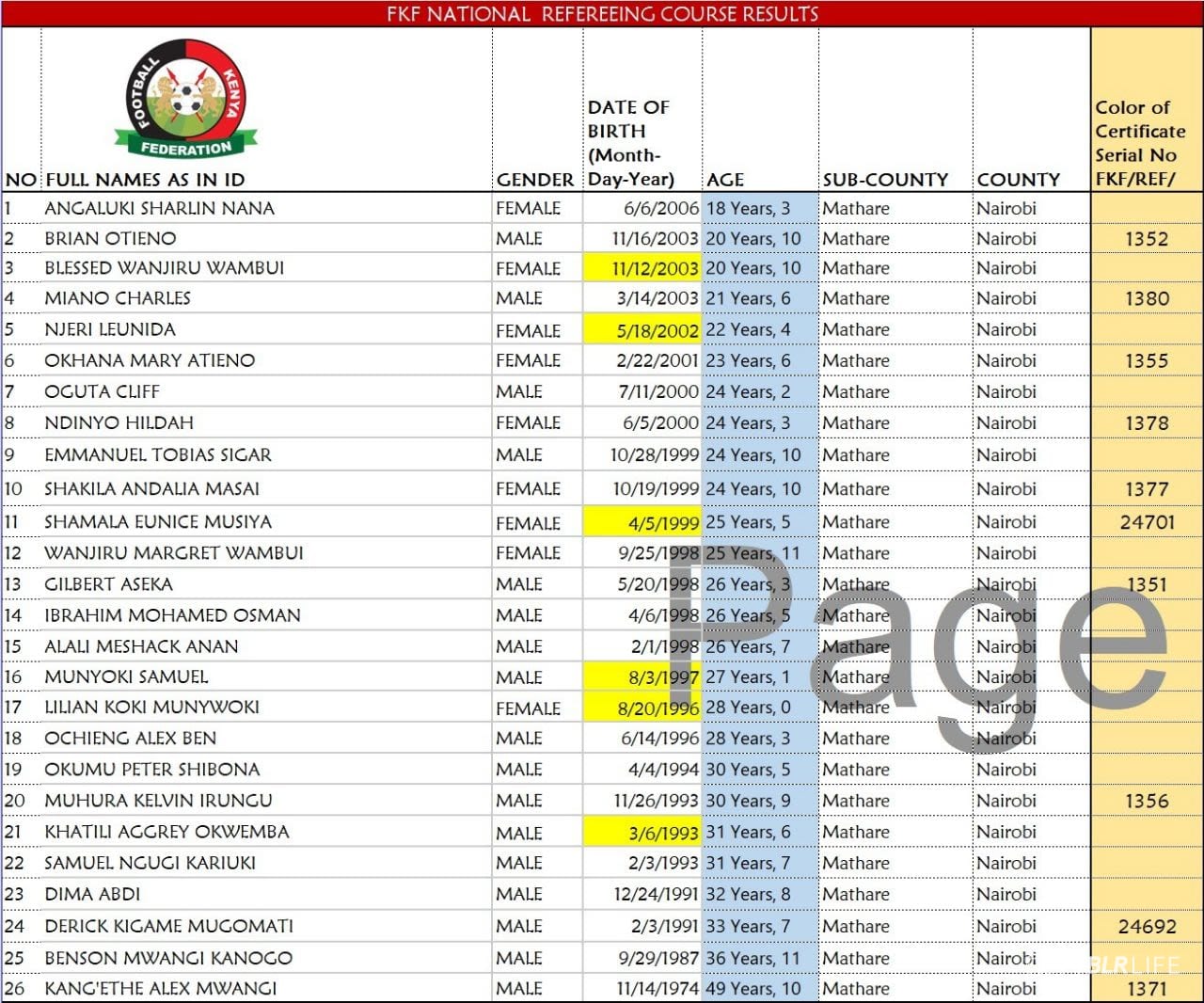This screenshot has height=1003, width=1204.
Task: Select the name KHATILI AGGREY OKWEMBA
Action: (x=167, y=832)
